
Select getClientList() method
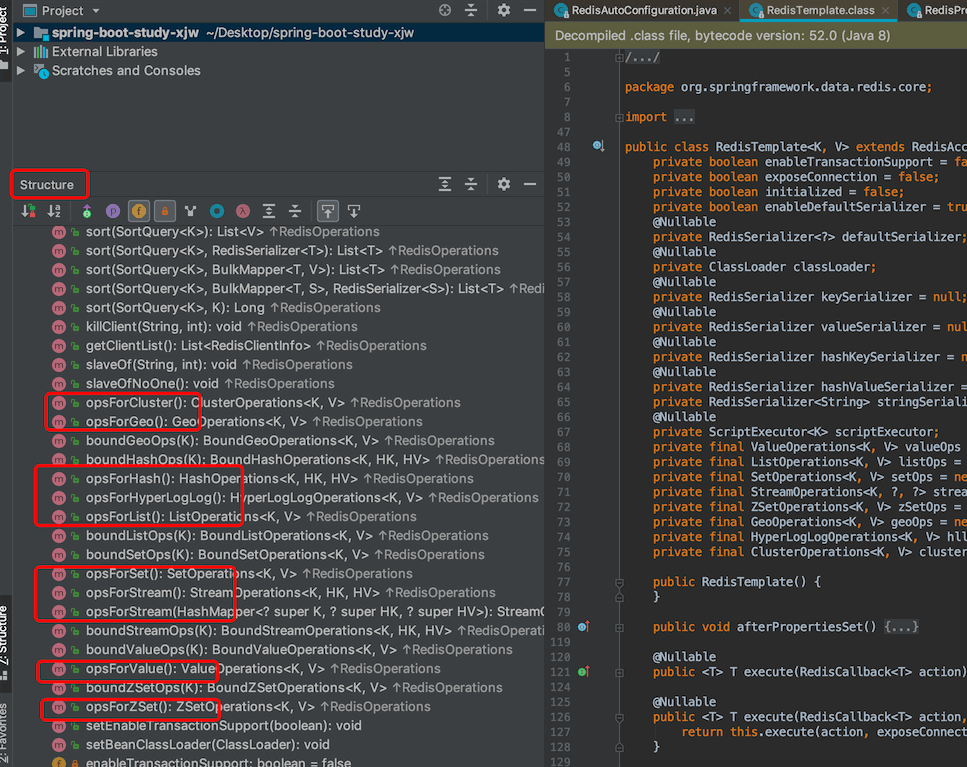(x=256, y=346)
